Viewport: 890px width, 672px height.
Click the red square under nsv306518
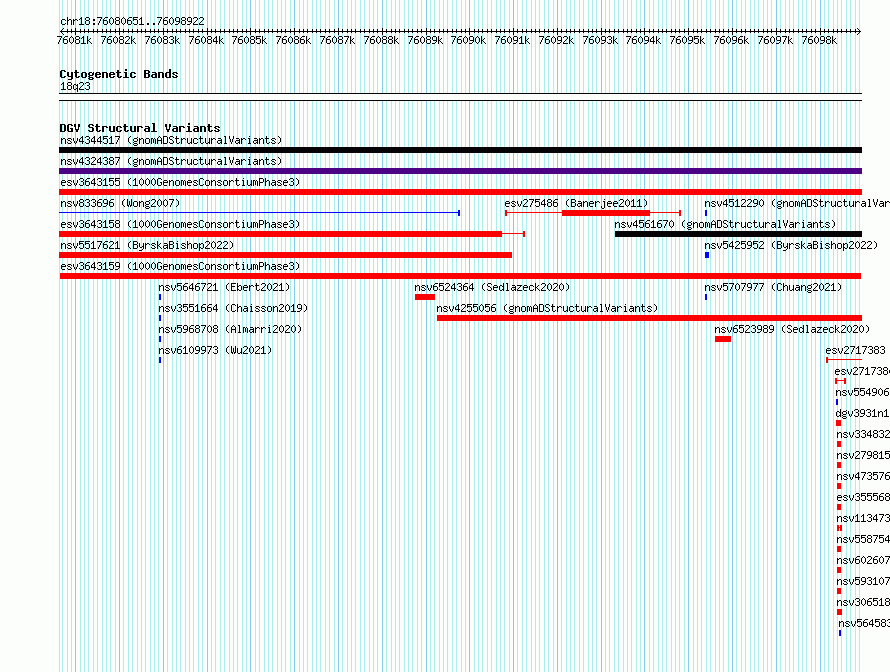839,612
